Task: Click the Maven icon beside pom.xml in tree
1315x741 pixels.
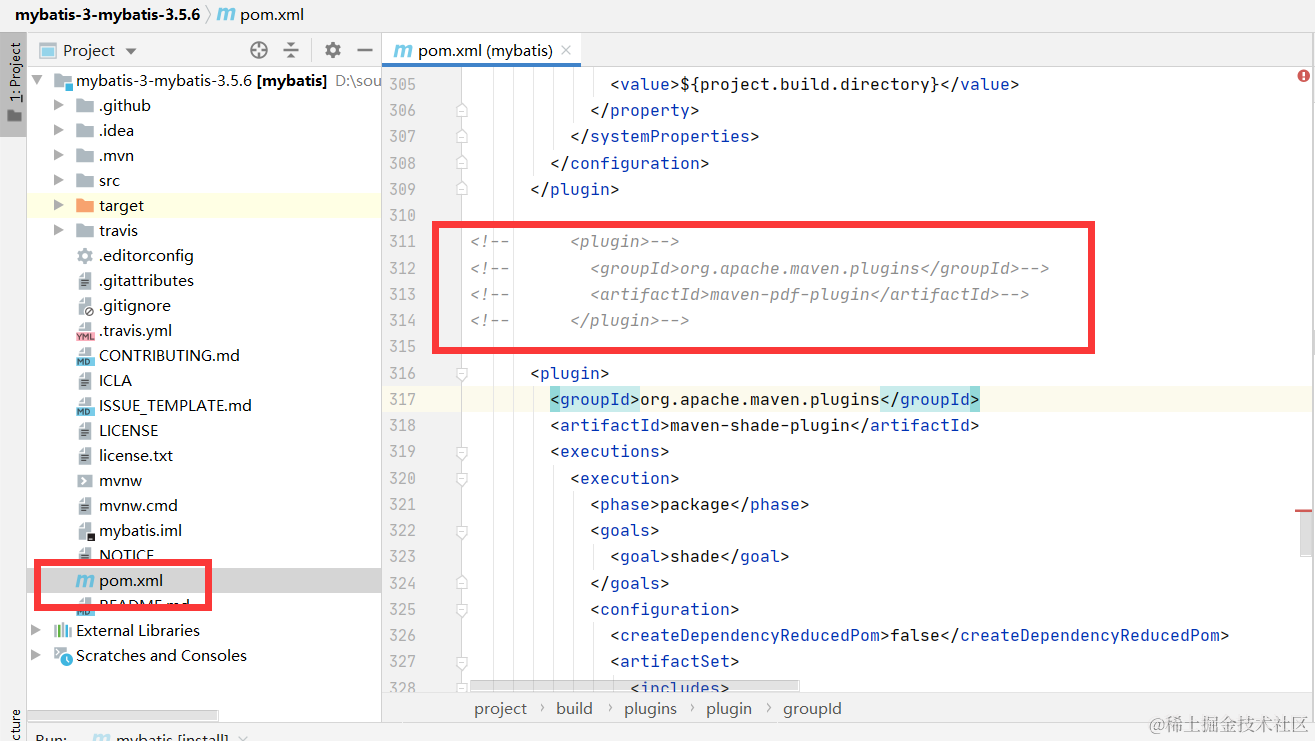Action: point(85,581)
